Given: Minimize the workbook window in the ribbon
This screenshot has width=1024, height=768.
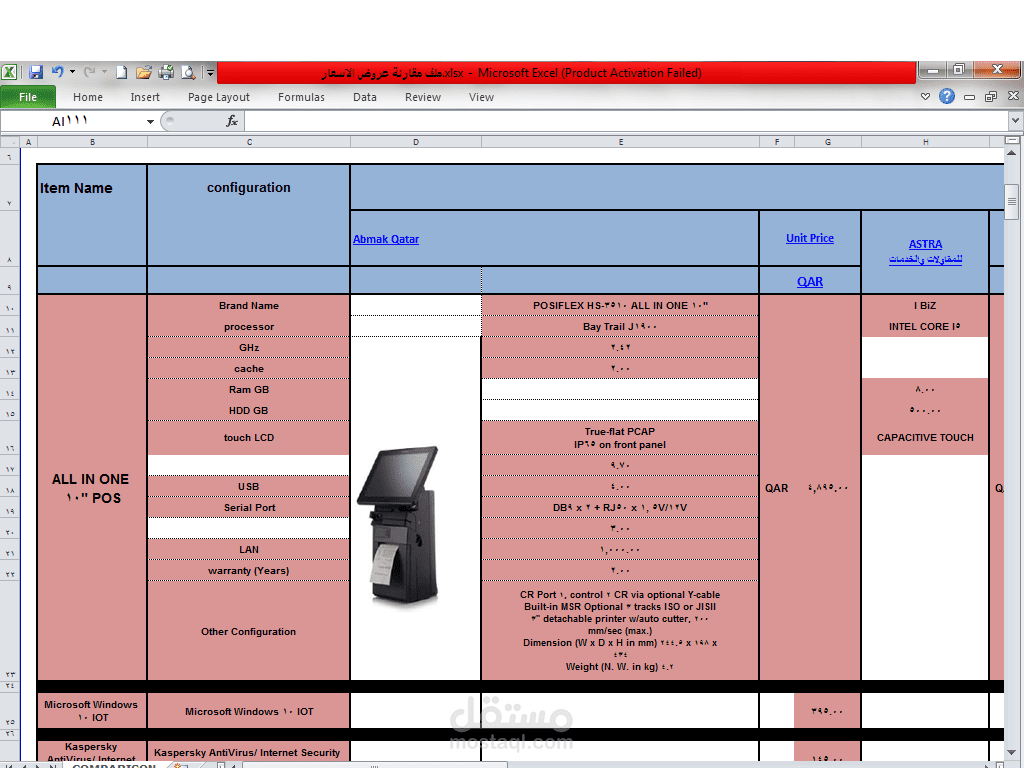Looking at the screenshot, I should [x=970, y=97].
